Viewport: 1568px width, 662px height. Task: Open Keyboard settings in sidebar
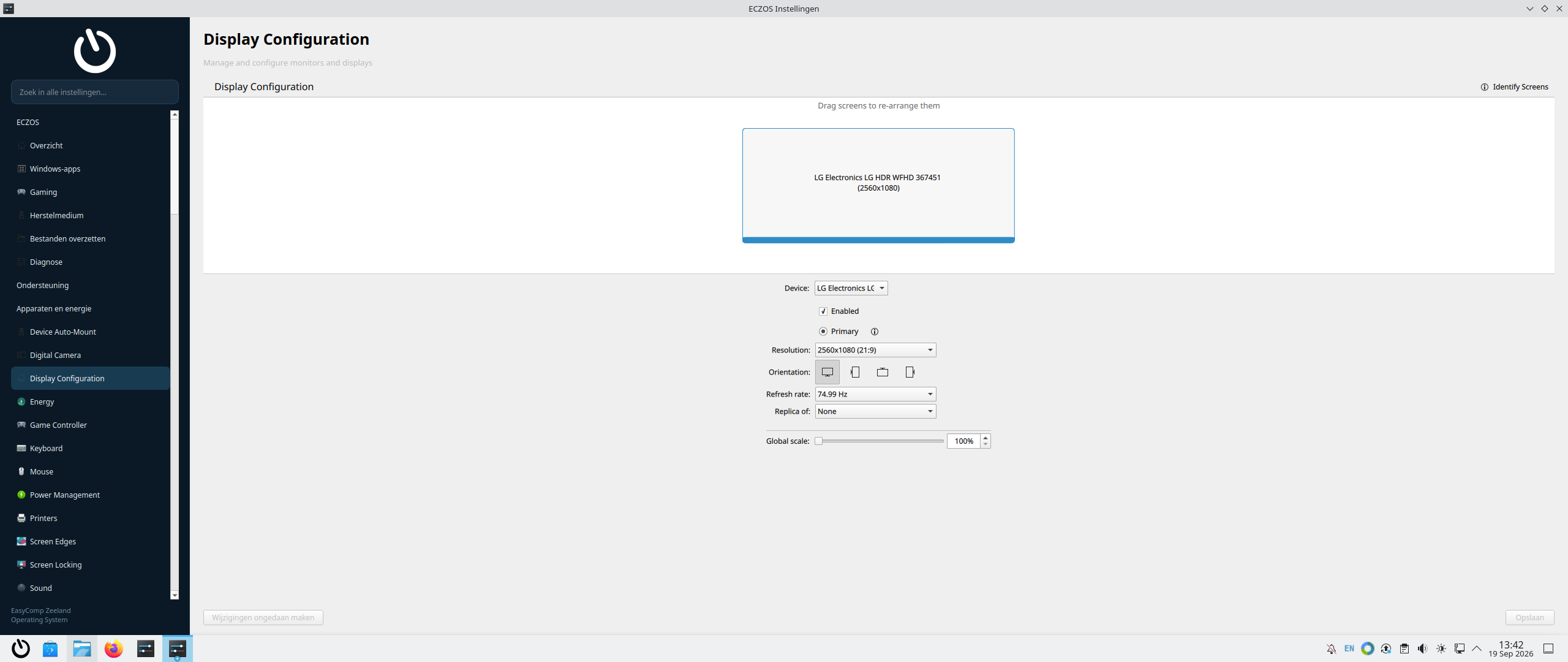(x=91, y=448)
